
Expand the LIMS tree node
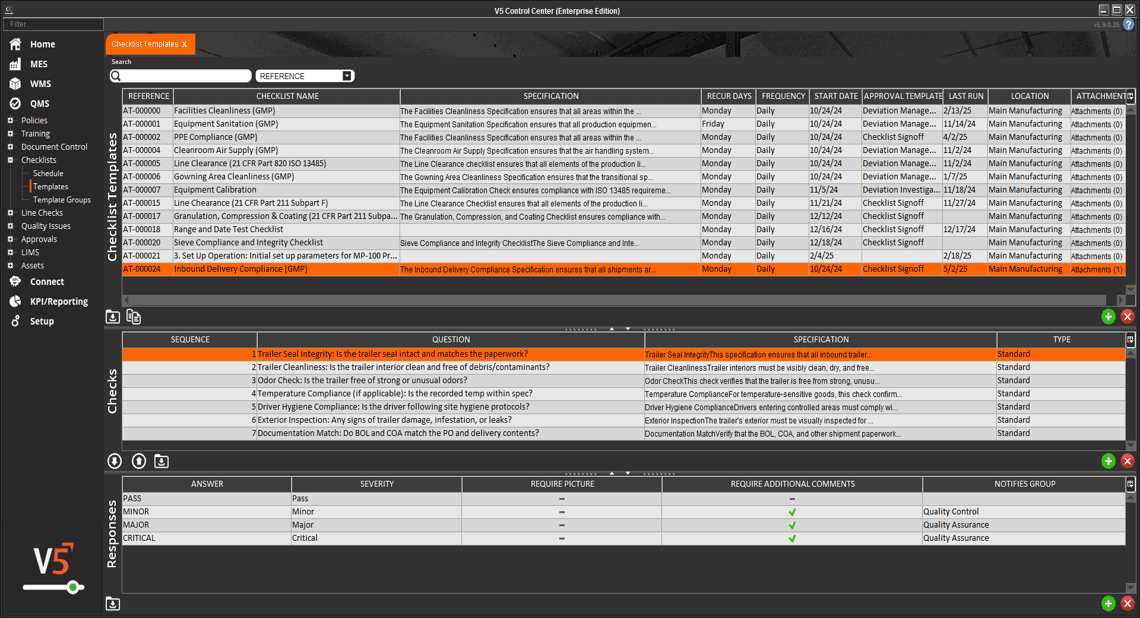point(10,252)
